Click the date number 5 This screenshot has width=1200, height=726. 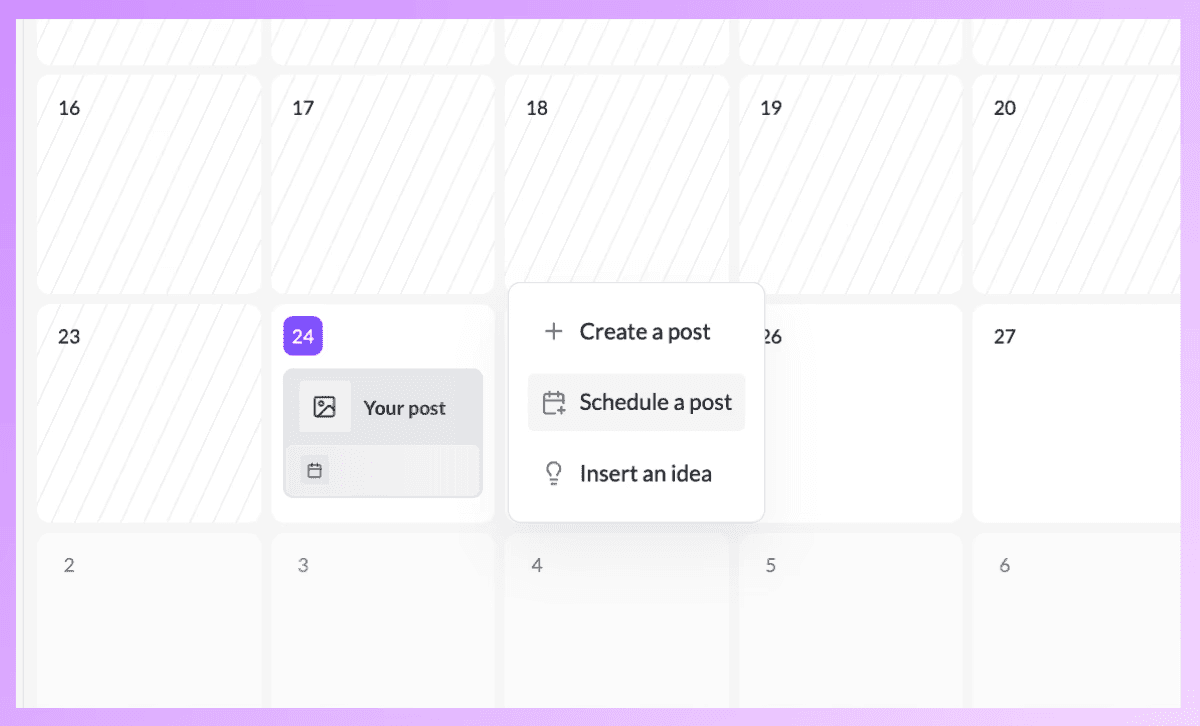770,565
